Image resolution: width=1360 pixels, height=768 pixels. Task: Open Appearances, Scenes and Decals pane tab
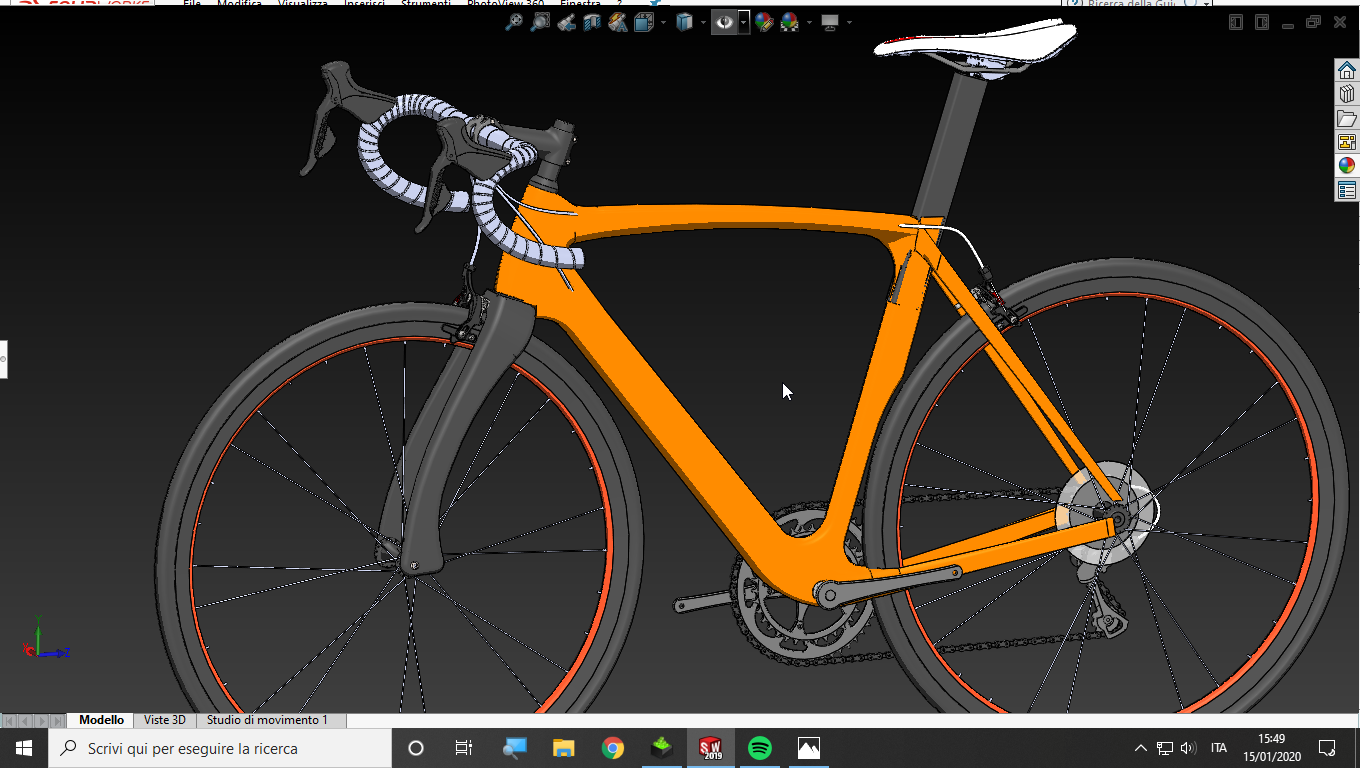coord(1347,166)
